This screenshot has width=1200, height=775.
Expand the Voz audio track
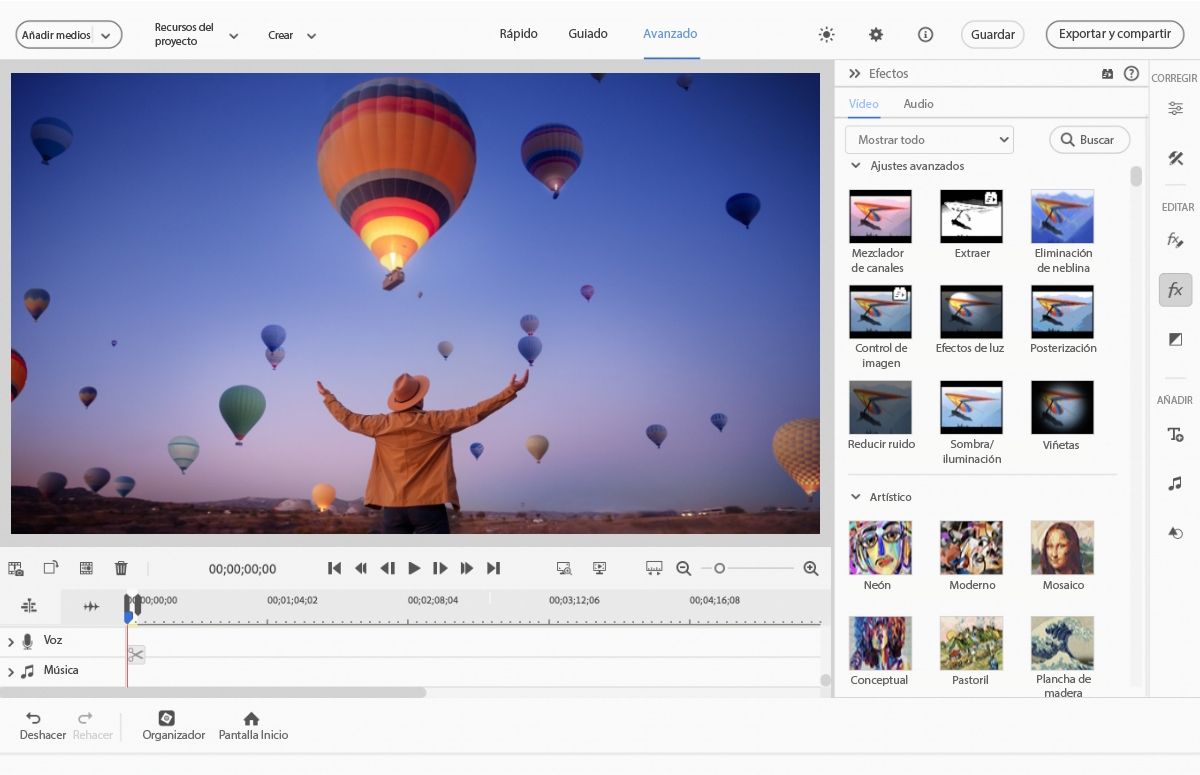point(11,642)
